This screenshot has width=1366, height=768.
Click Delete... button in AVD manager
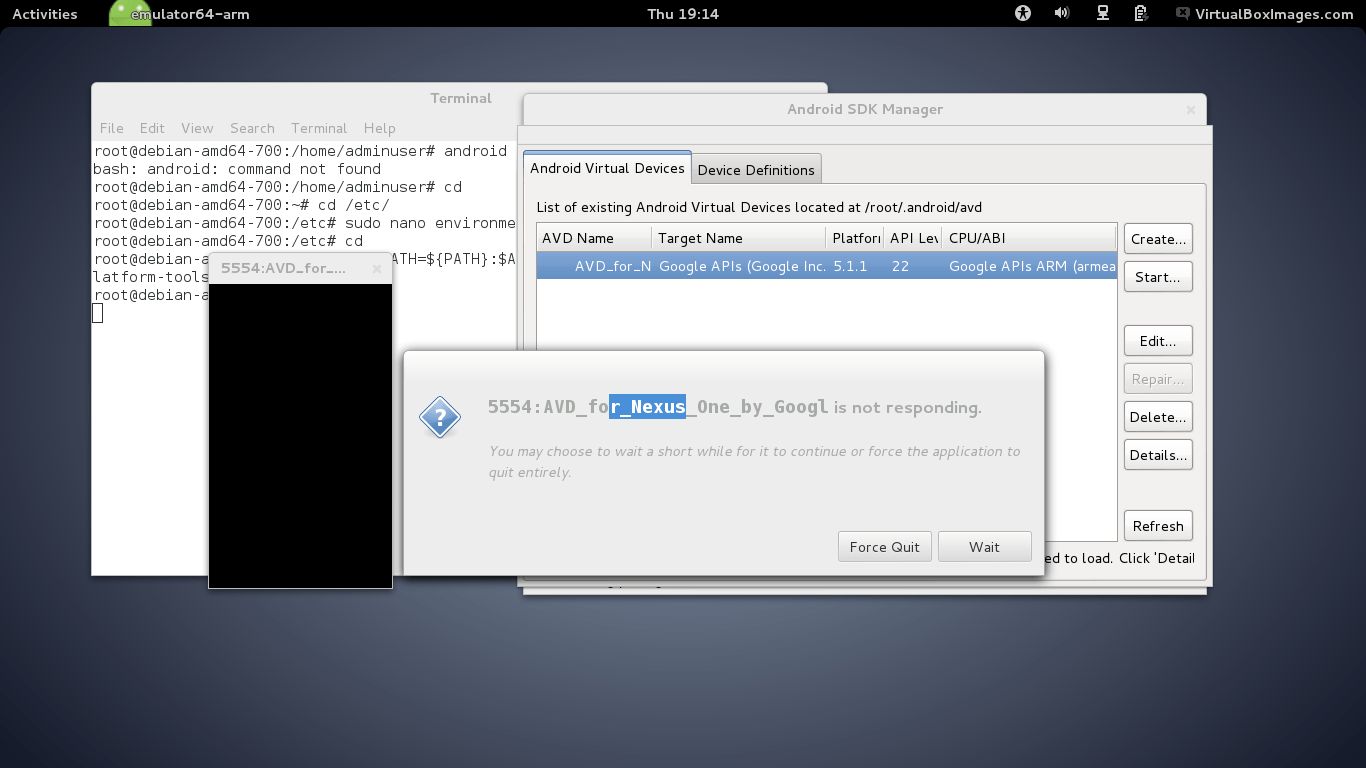click(x=1158, y=417)
